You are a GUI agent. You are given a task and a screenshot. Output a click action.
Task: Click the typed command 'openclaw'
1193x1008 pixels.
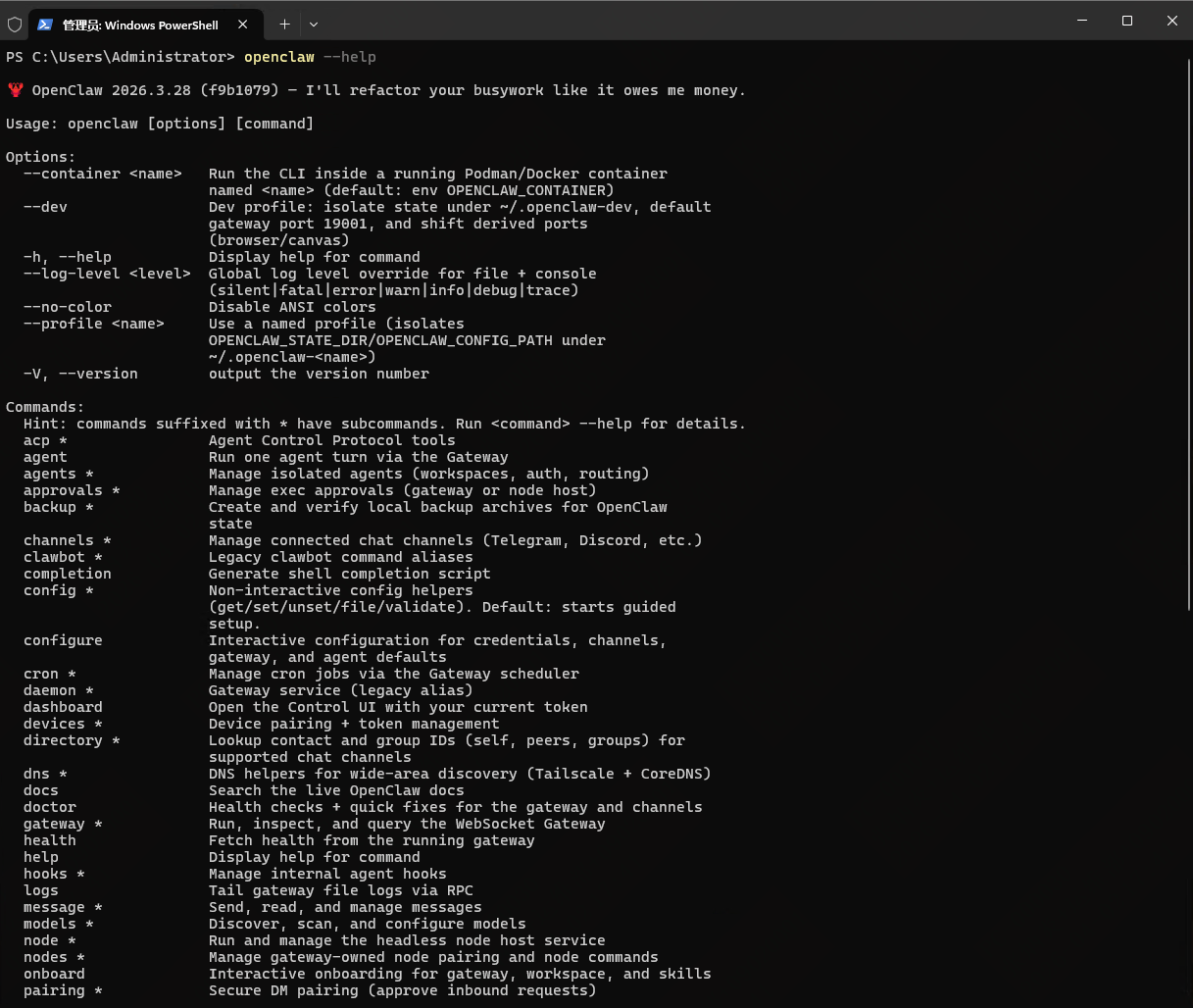point(279,57)
